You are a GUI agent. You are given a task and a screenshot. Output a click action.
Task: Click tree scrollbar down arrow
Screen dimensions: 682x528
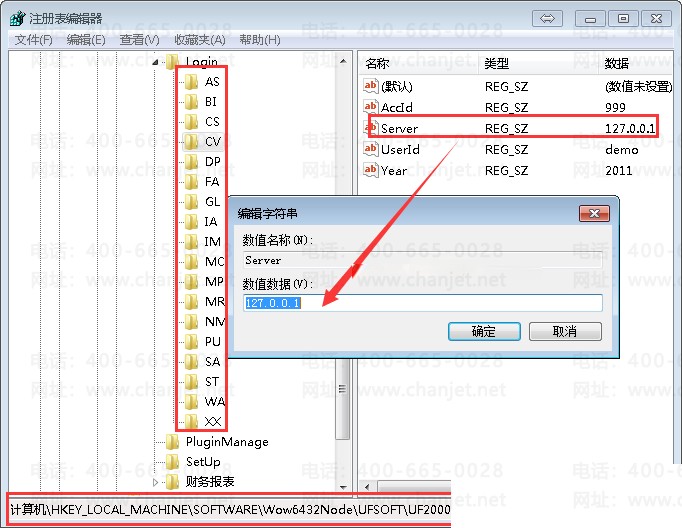pyautogui.click(x=344, y=487)
